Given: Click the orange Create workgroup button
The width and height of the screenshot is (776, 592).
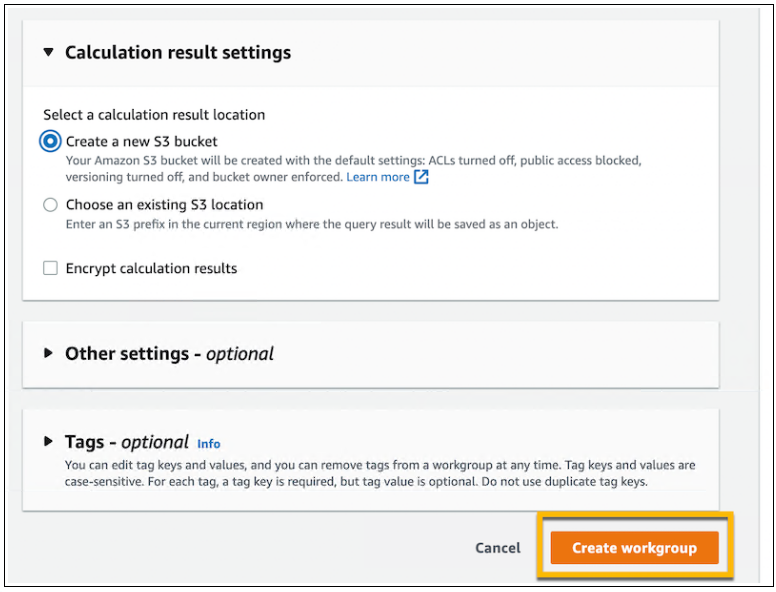Looking at the screenshot, I should [634, 548].
